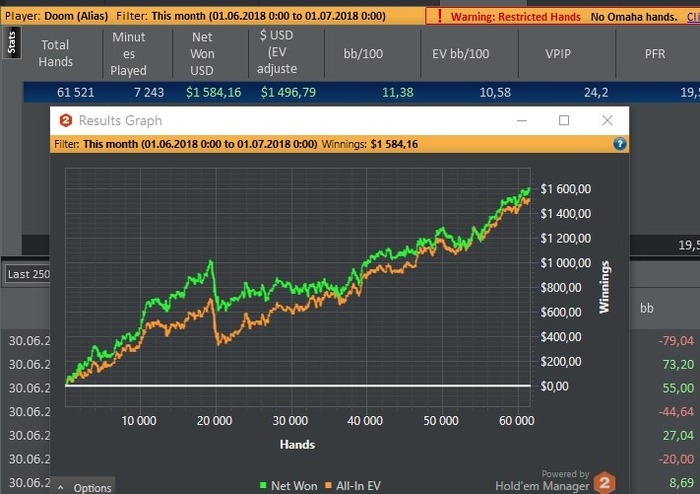Follow the truncated link after No Omaha hands
This screenshot has height=494, width=700.
(693, 17)
